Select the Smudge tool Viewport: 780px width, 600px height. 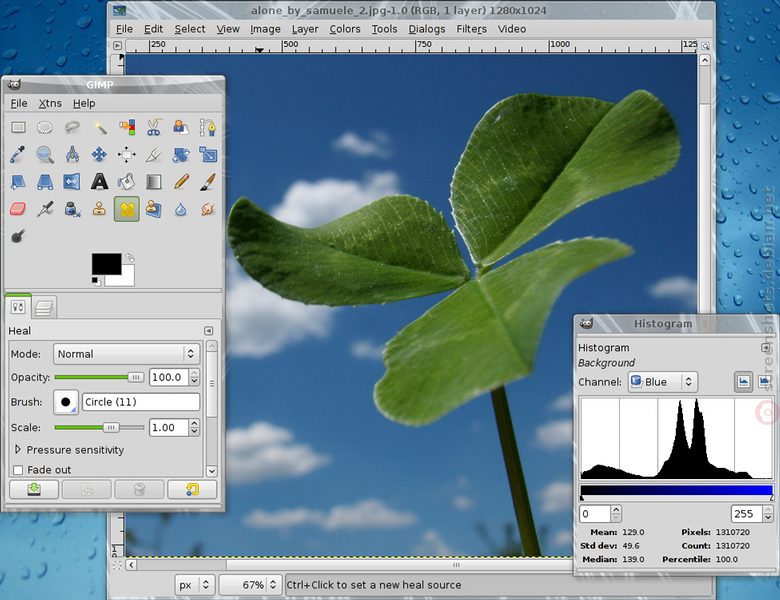[207, 209]
